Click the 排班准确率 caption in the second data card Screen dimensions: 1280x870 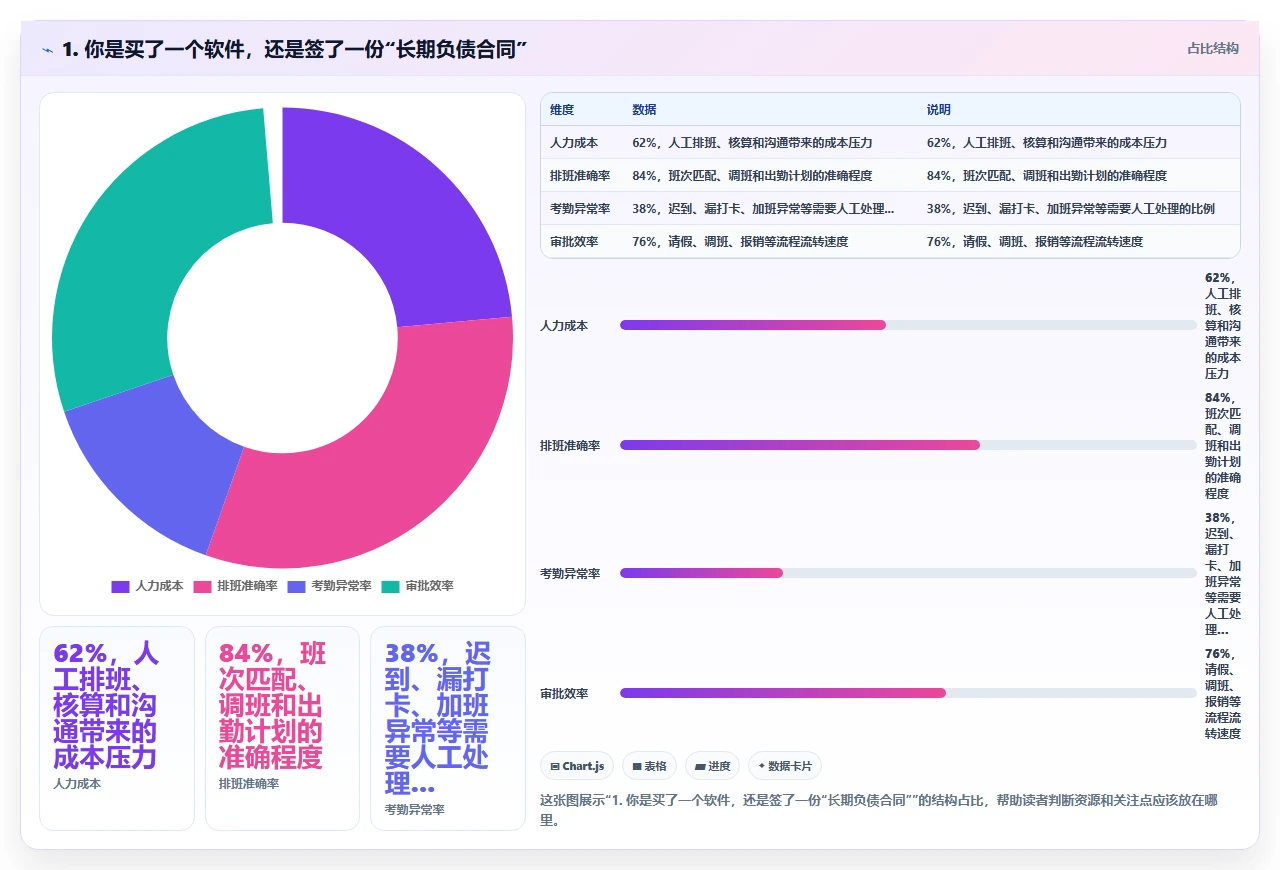[249, 784]
